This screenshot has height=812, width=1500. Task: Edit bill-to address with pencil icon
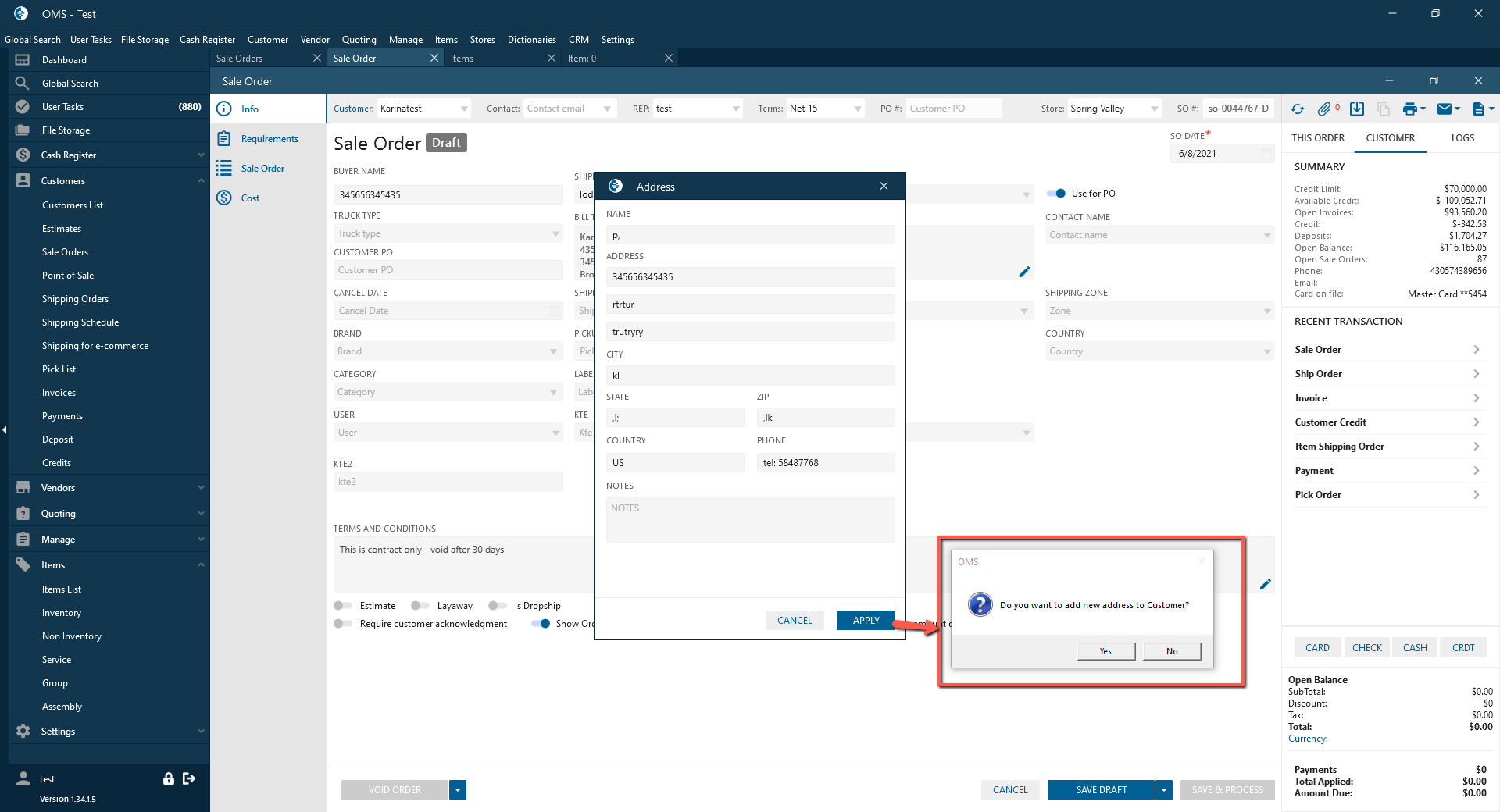1024,272
